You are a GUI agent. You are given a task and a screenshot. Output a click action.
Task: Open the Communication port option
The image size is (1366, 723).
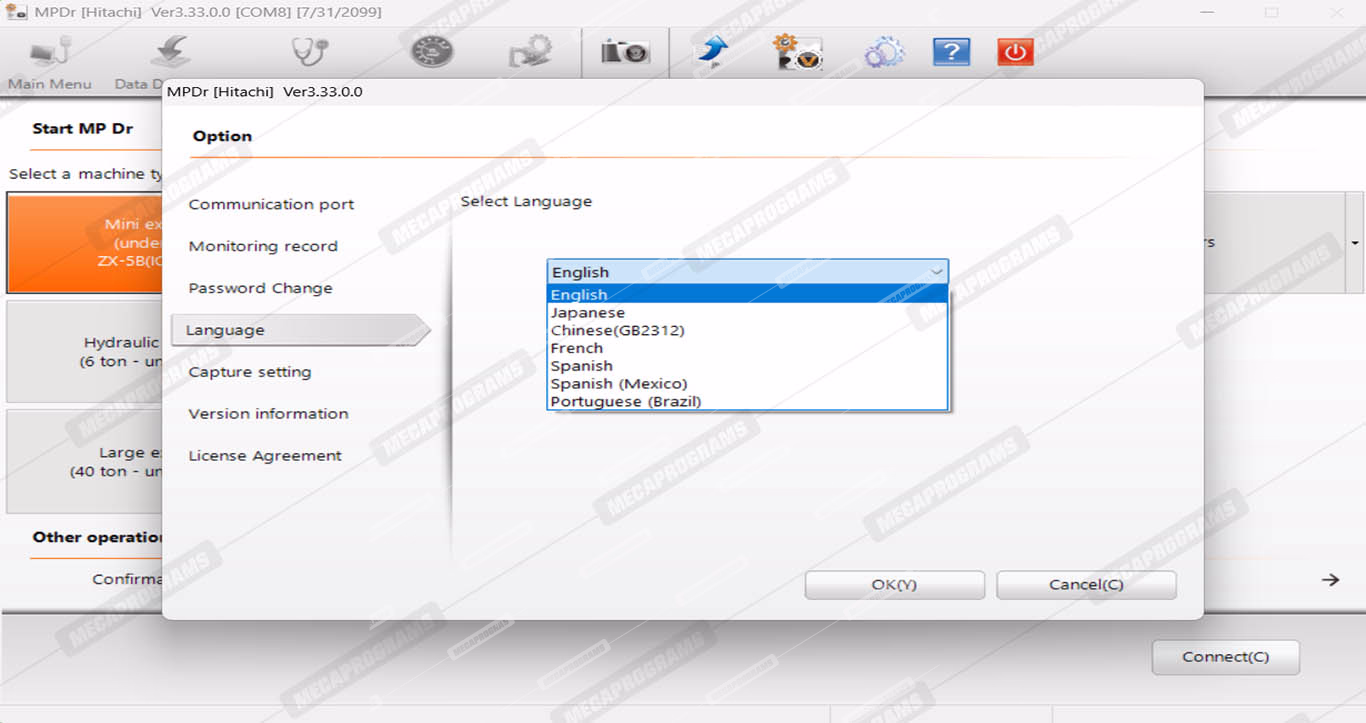click(x=271, y=204)
